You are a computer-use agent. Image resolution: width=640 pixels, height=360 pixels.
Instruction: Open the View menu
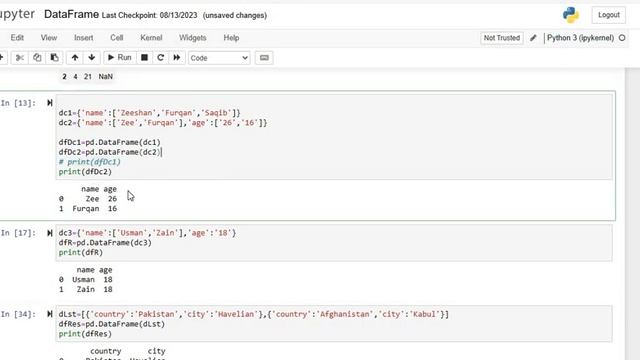(49, 38)
